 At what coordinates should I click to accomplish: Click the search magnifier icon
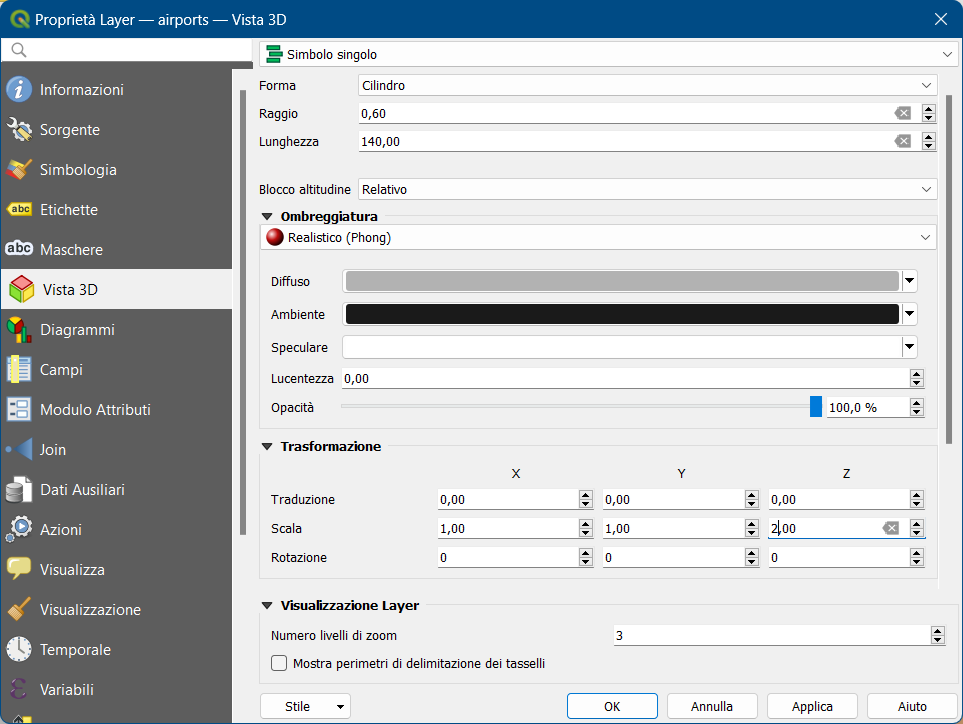[x=19, y=50]
